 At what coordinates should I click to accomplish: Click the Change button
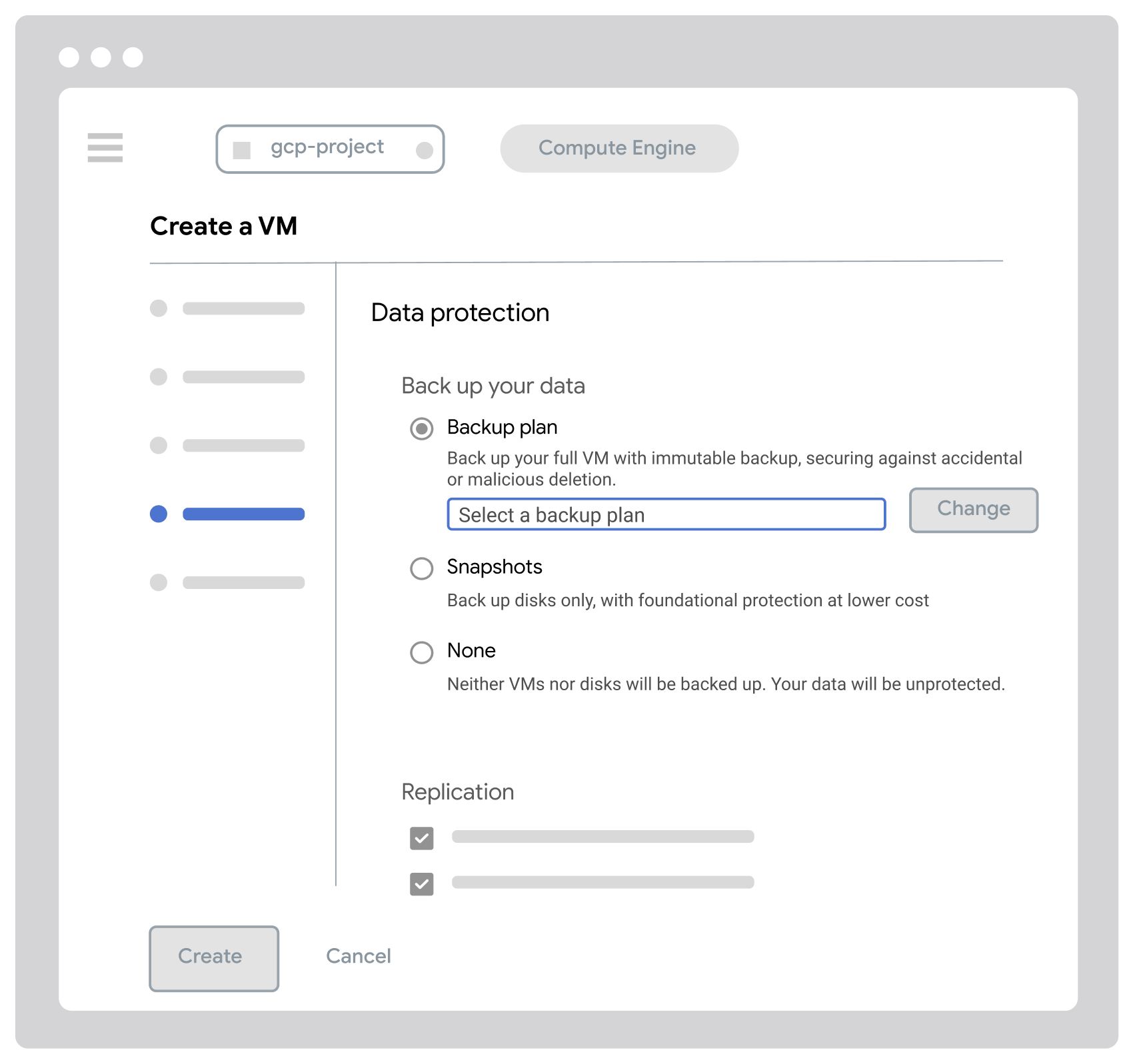[973, 509]
